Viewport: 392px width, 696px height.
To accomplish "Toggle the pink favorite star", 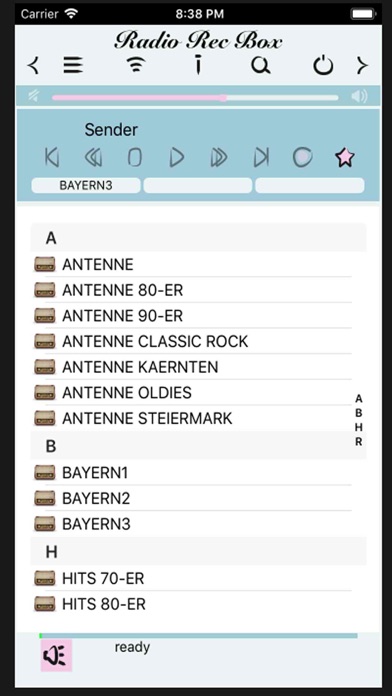I will click(x=345, y=158).
